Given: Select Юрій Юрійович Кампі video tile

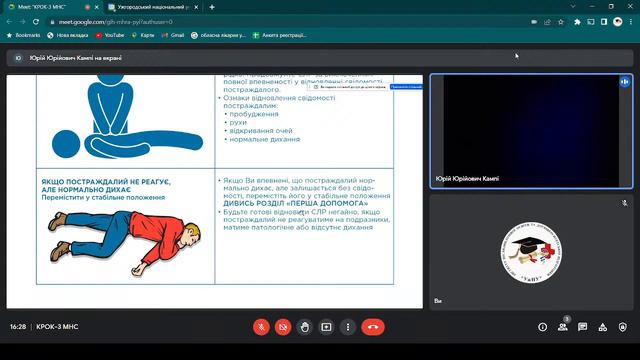Looking at the screenshot, I should [x=531, y=131].
